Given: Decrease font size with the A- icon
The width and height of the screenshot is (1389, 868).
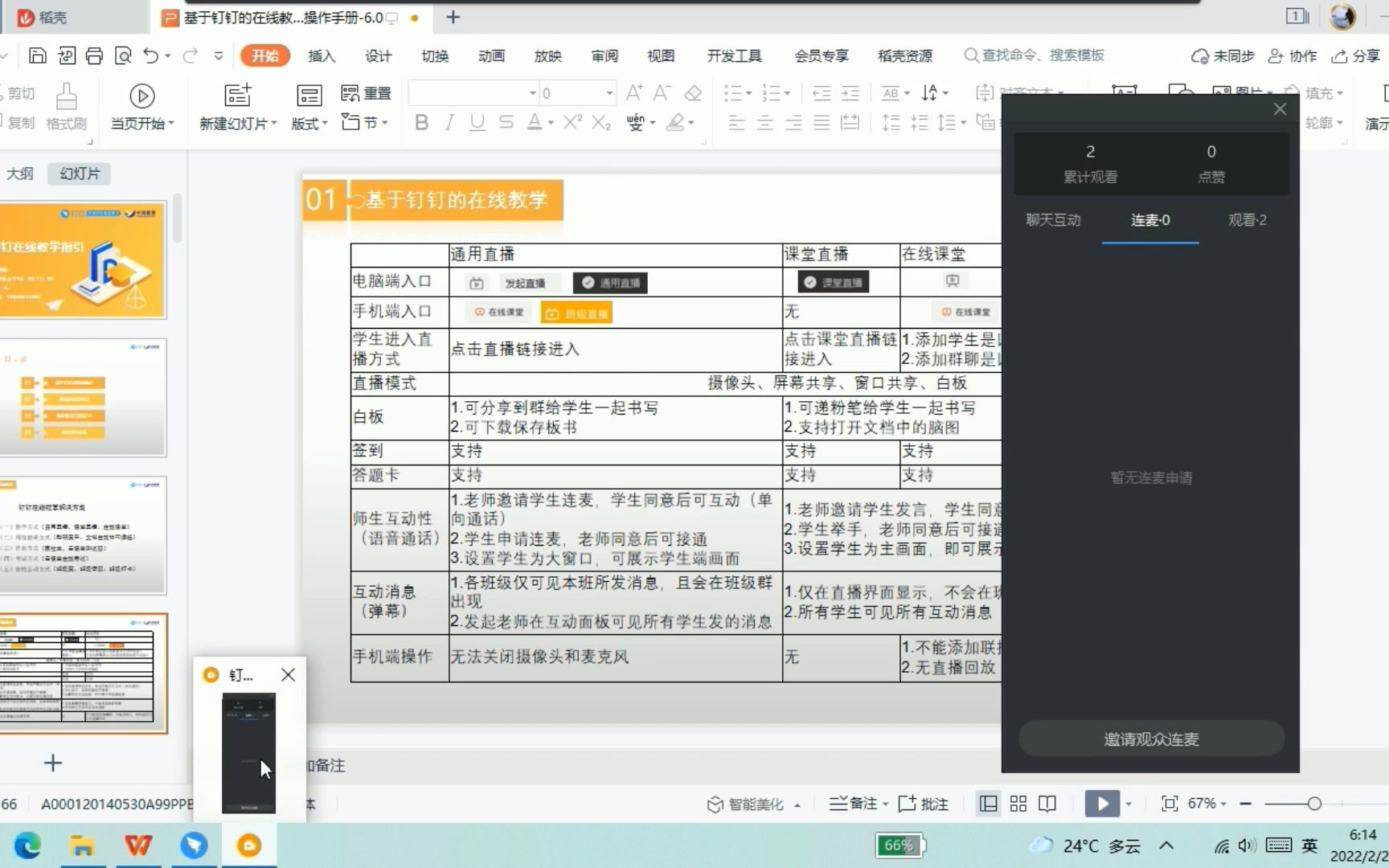Looking at the screenshot, I should point(662,93).
